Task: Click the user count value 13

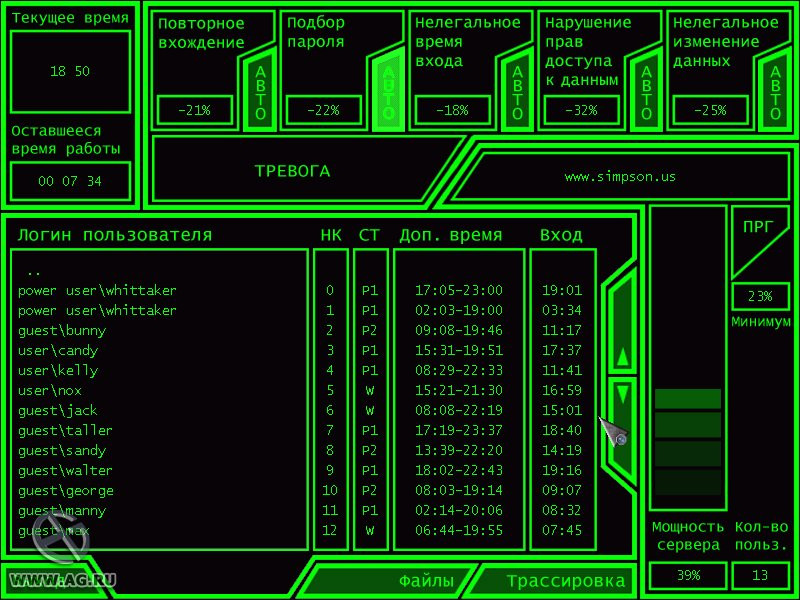Action: pyautogui.click(x=760, y=576)
